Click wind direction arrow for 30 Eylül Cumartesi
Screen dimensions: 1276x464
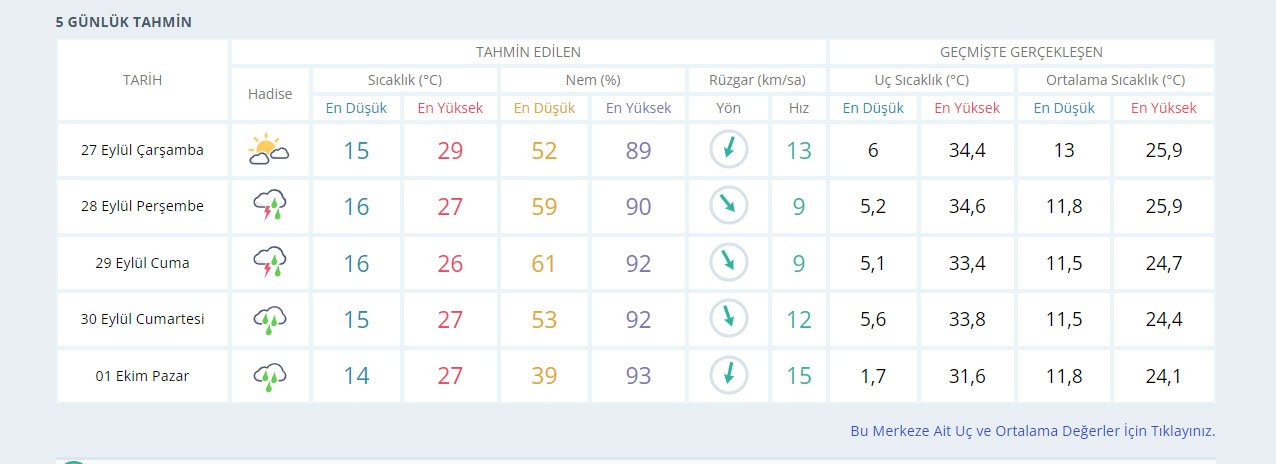tap(728, 319)
